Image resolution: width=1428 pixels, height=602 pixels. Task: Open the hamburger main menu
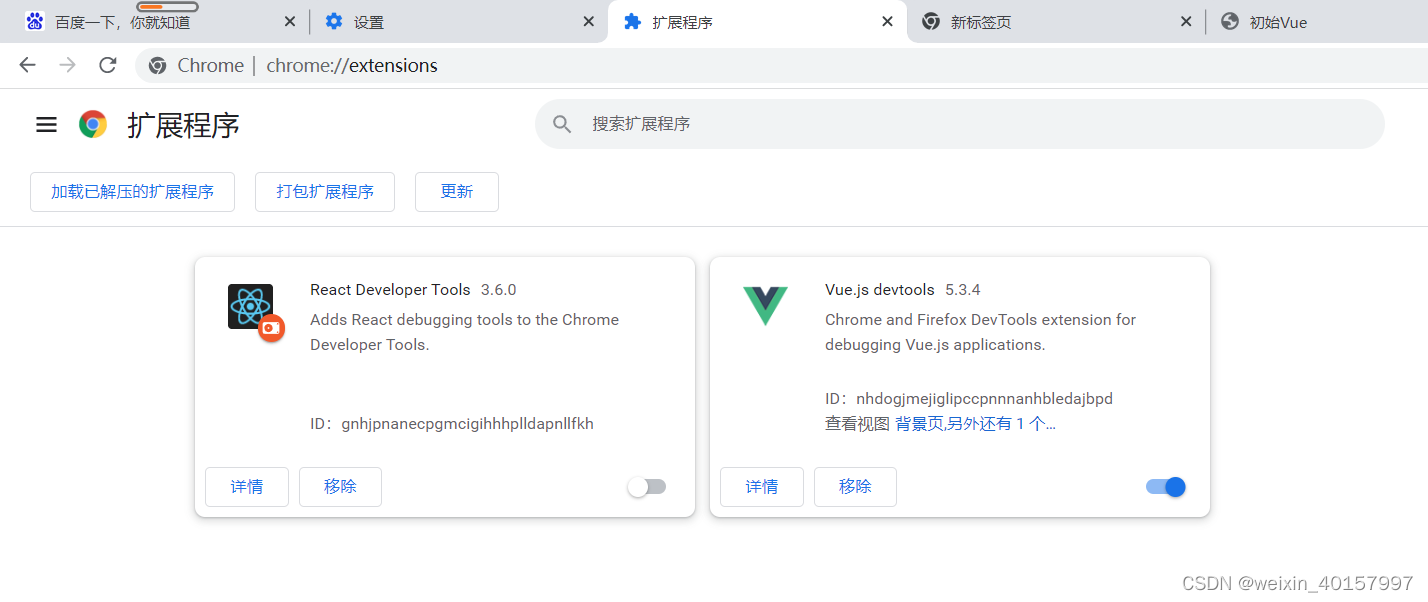46,125
